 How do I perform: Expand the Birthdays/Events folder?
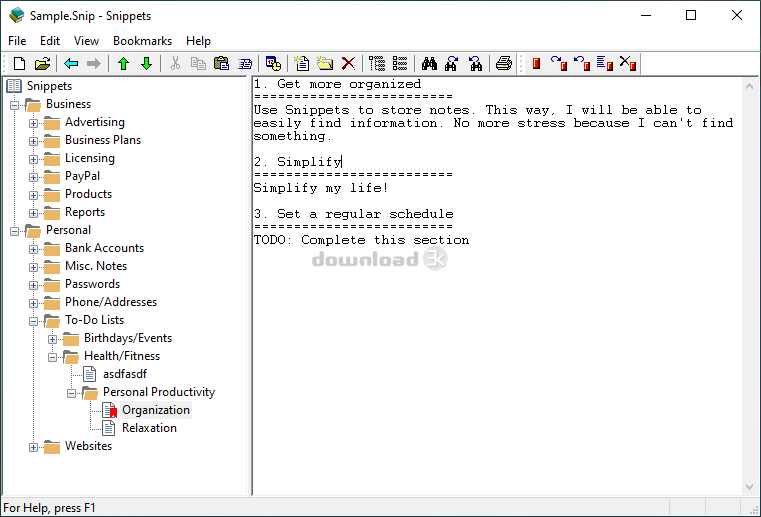click(52, 339)
